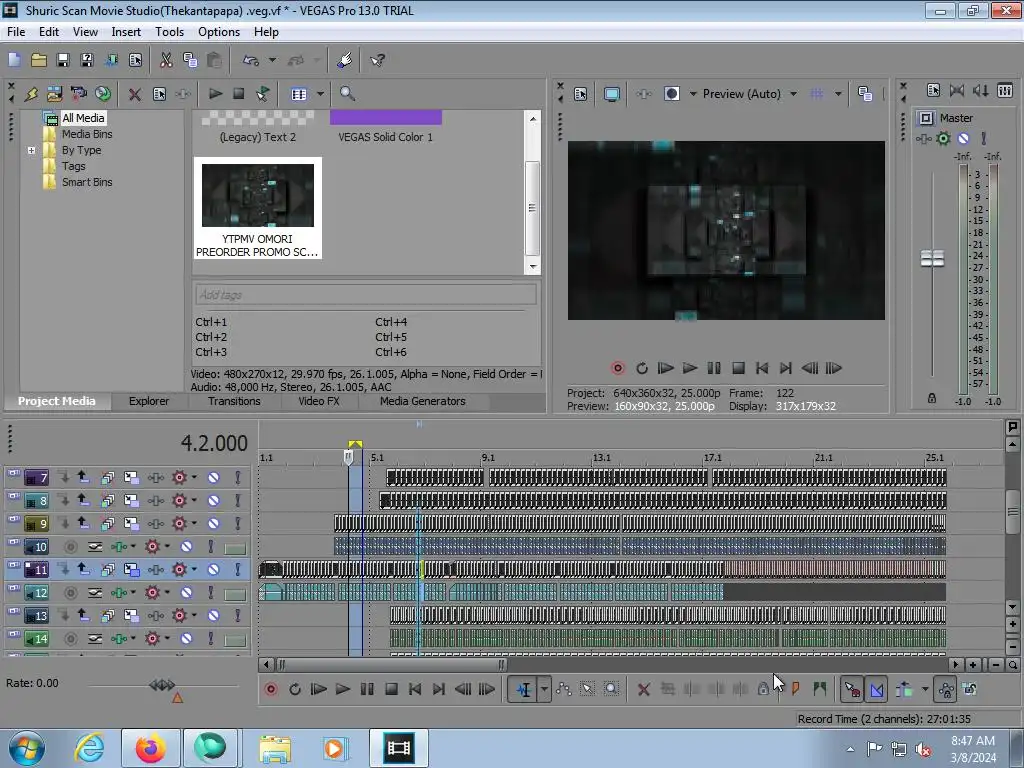Select the Normal Edit tool
Screen dimensions: 1024x768
pyautogui.click(x=523, y=689)
